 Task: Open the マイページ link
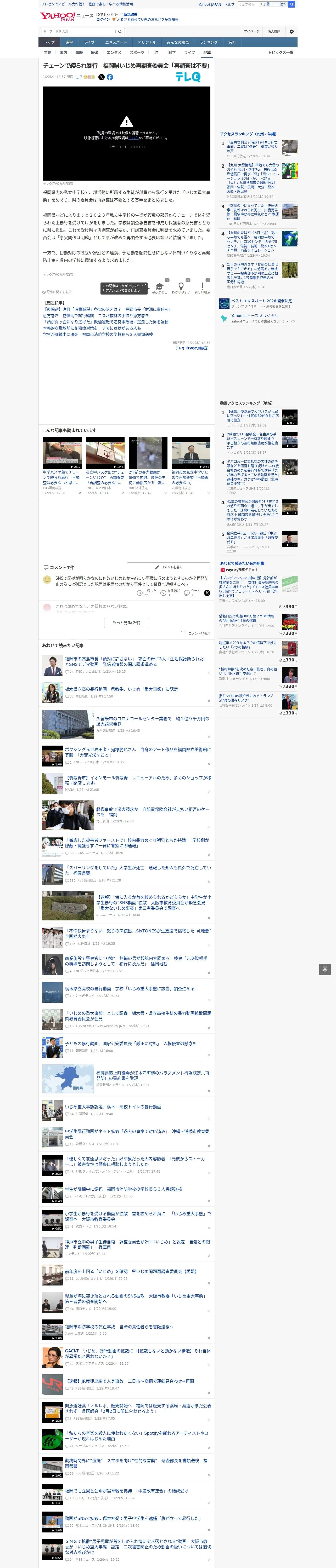[252, 32]
